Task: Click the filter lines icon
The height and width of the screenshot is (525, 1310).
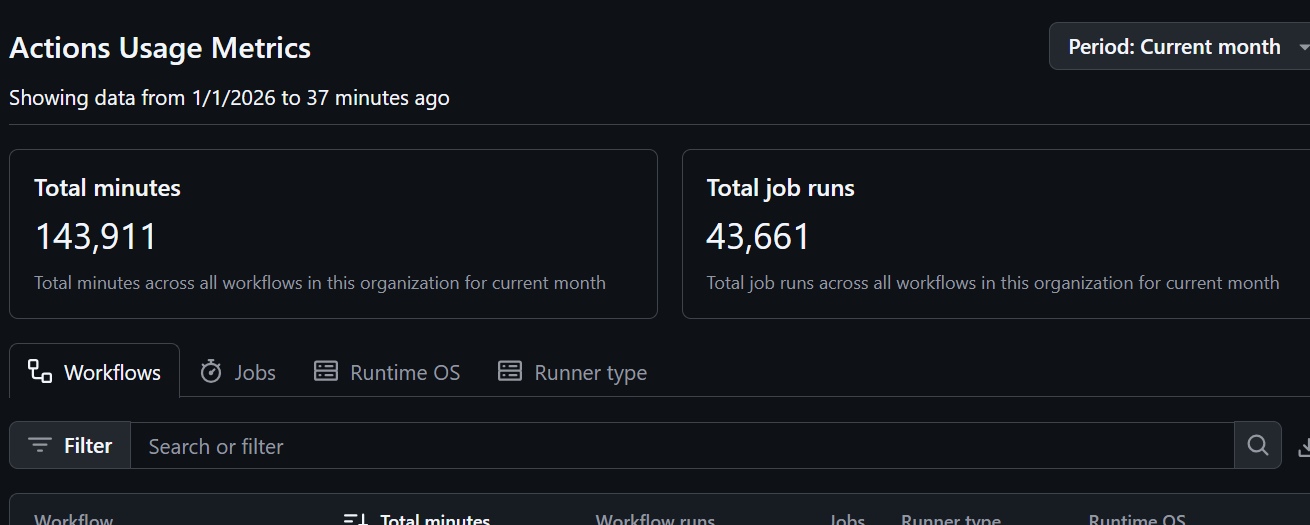Action: pos(40,446)
